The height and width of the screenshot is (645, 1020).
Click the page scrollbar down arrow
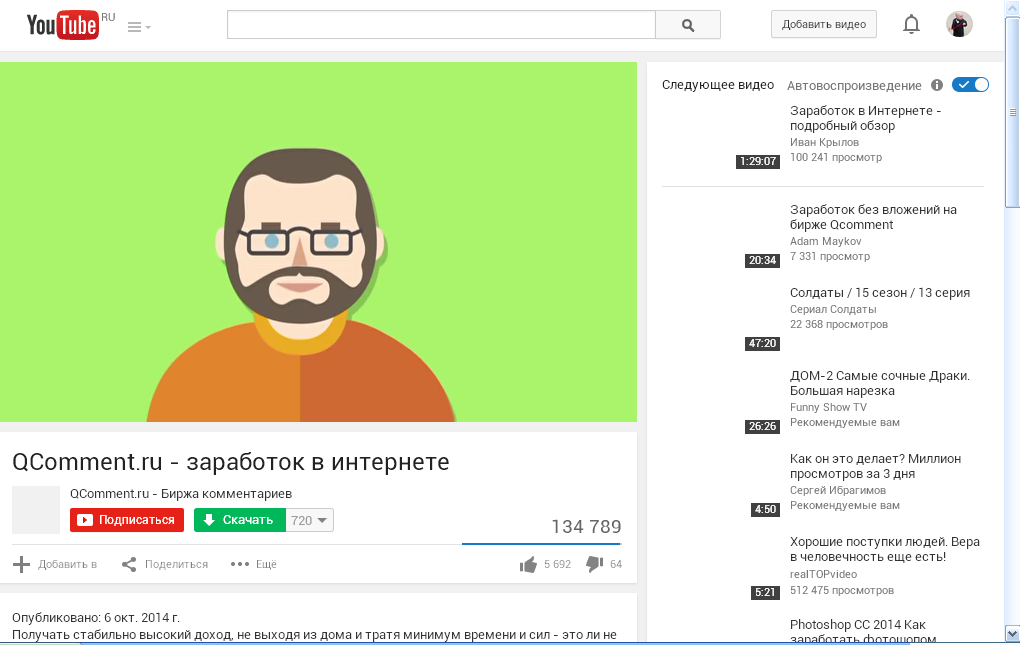(x=1012, y=633)
